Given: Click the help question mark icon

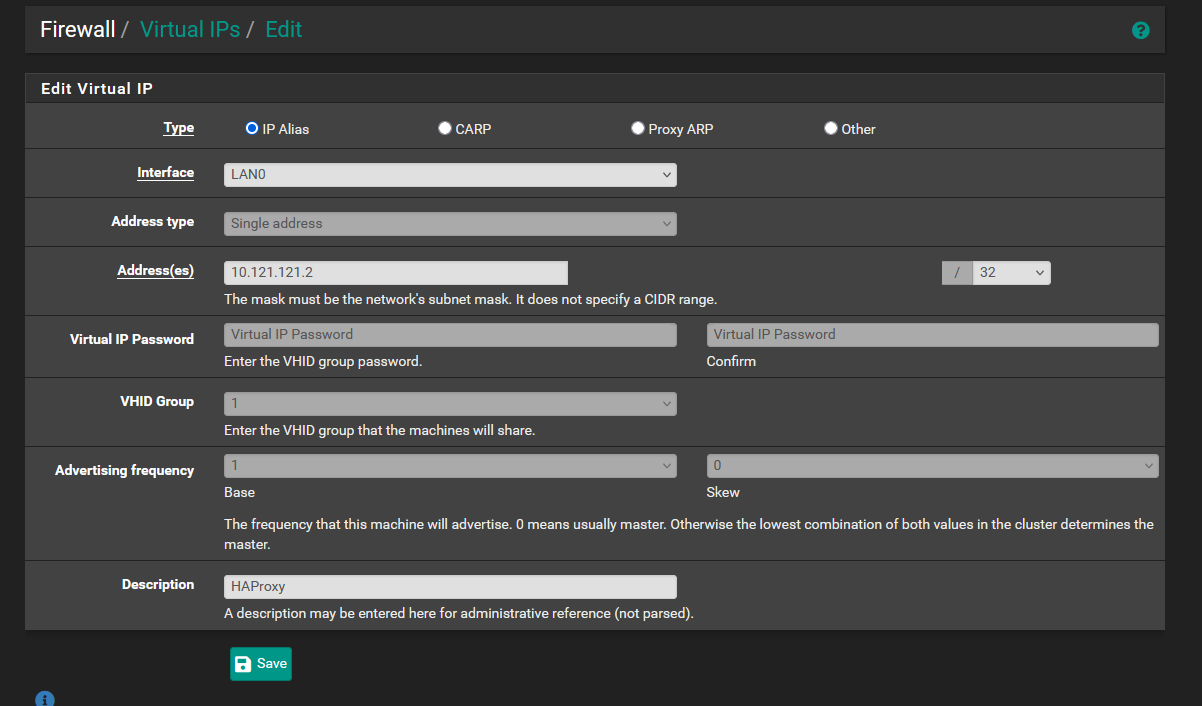Looking at the screenshot, I should [1140, 31].
